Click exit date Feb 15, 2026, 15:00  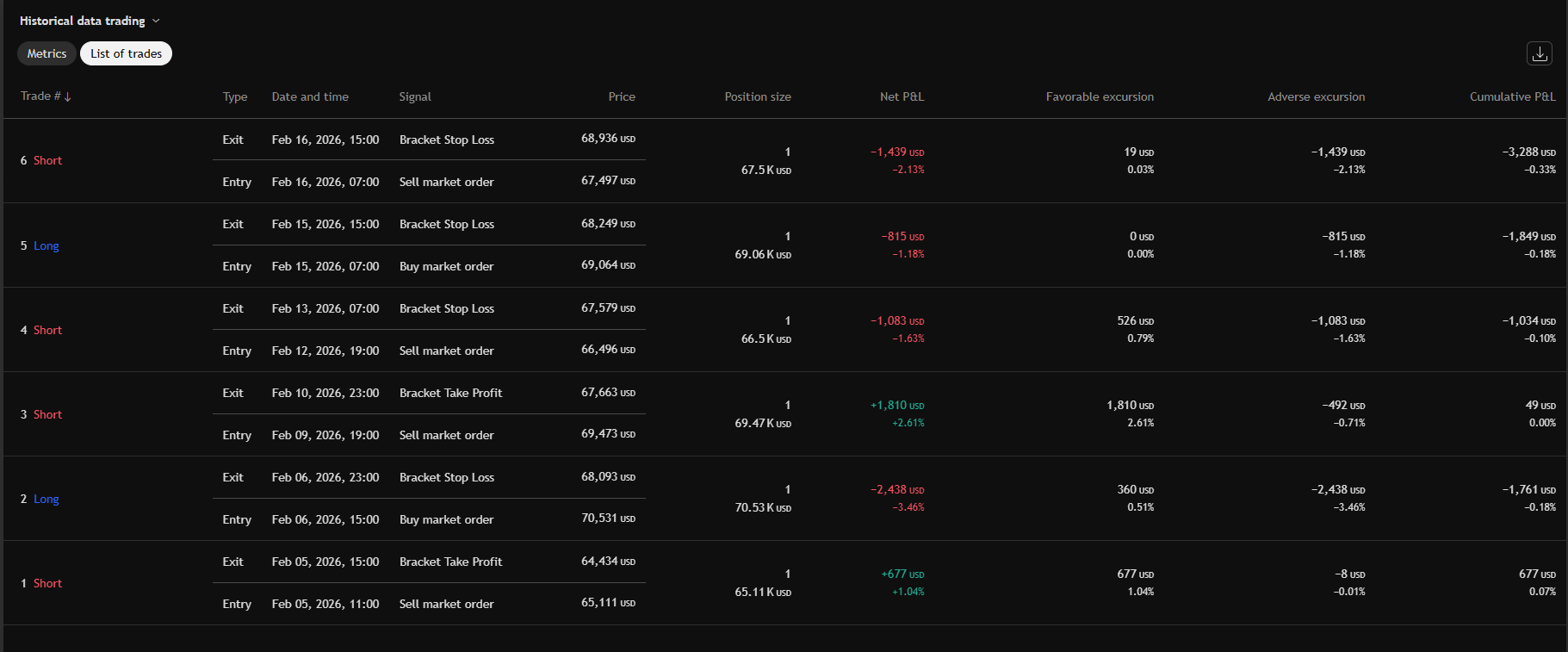(325, 224)
